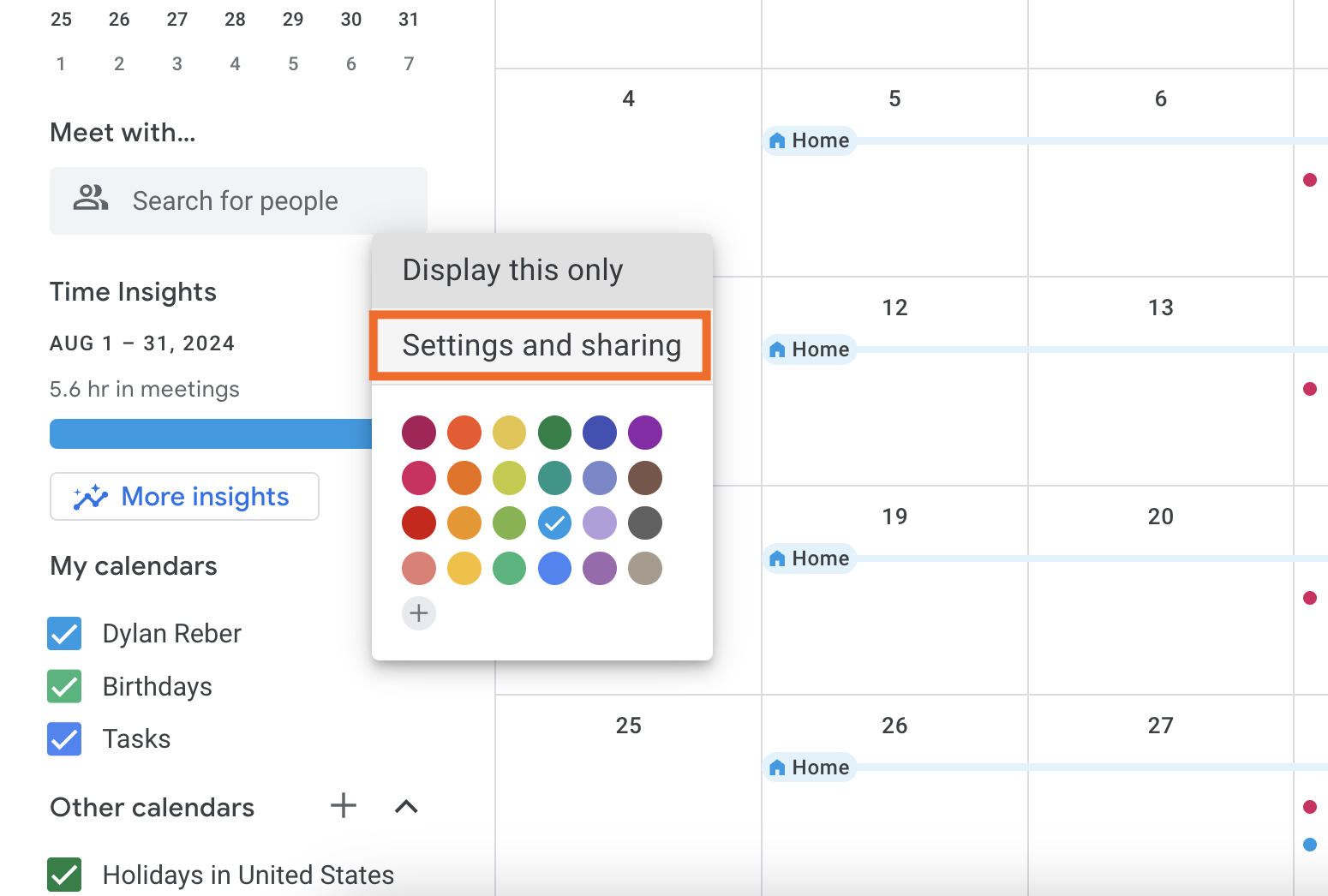Click the red event dot in day 6 row
The image size is (1328, 896).
tap(1310, 180)
